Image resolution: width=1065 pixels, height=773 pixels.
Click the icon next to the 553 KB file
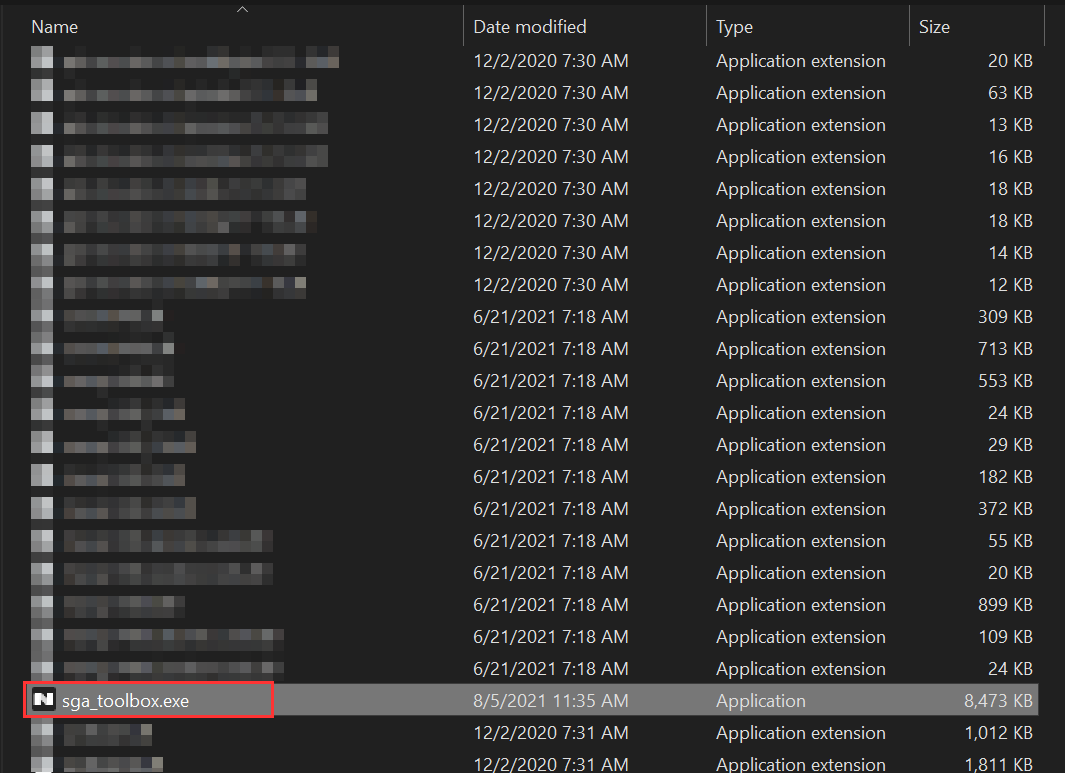[41, 380]
